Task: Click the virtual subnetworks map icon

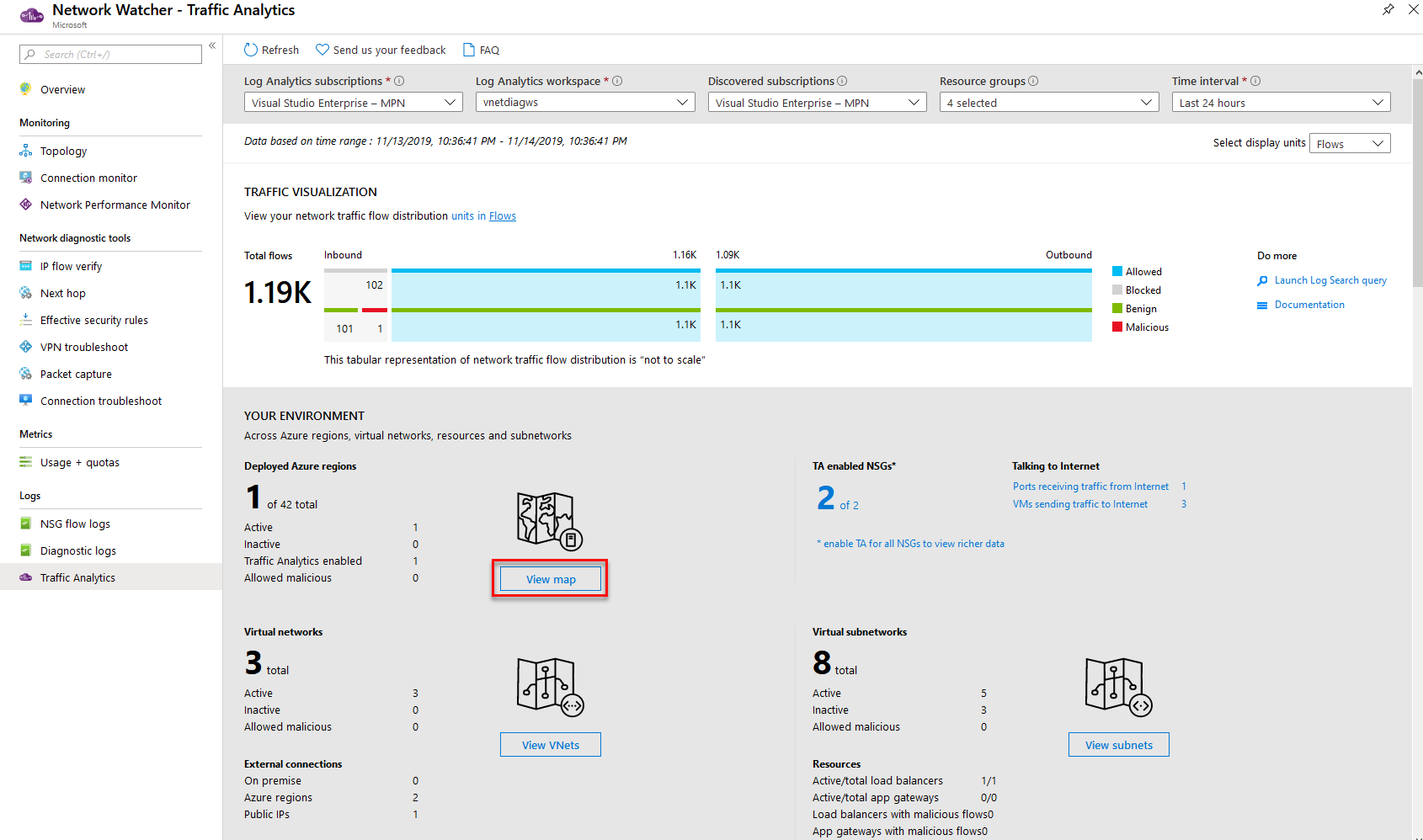Action: [1118, 687]
